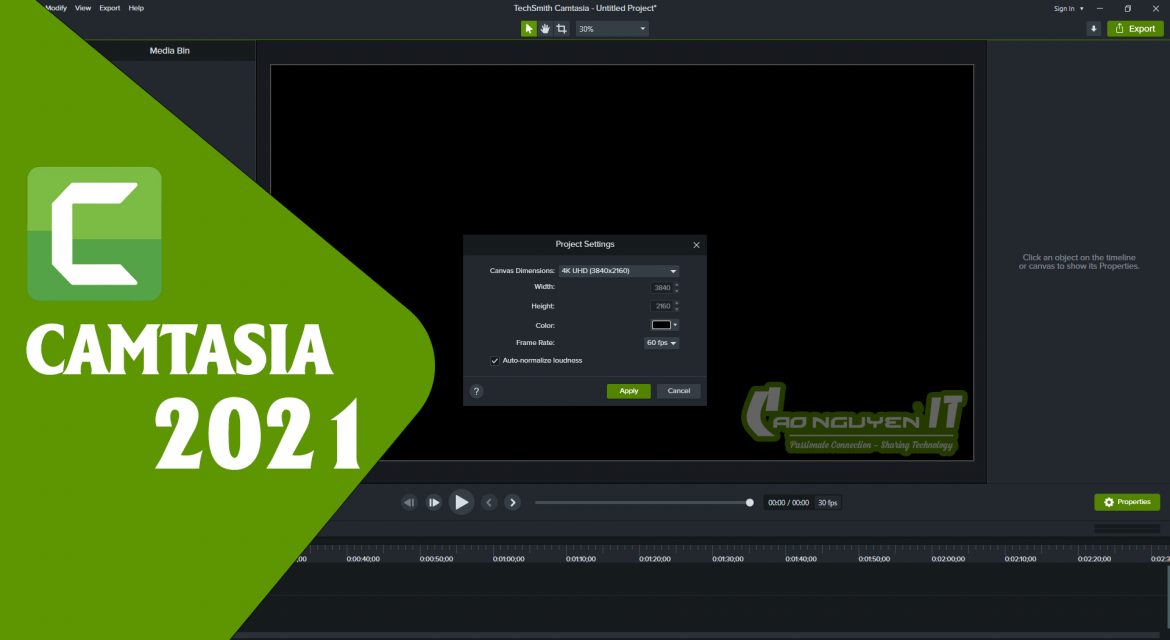Activate the Pan hand tool
1170x640 pixels.
pos(545,29)
